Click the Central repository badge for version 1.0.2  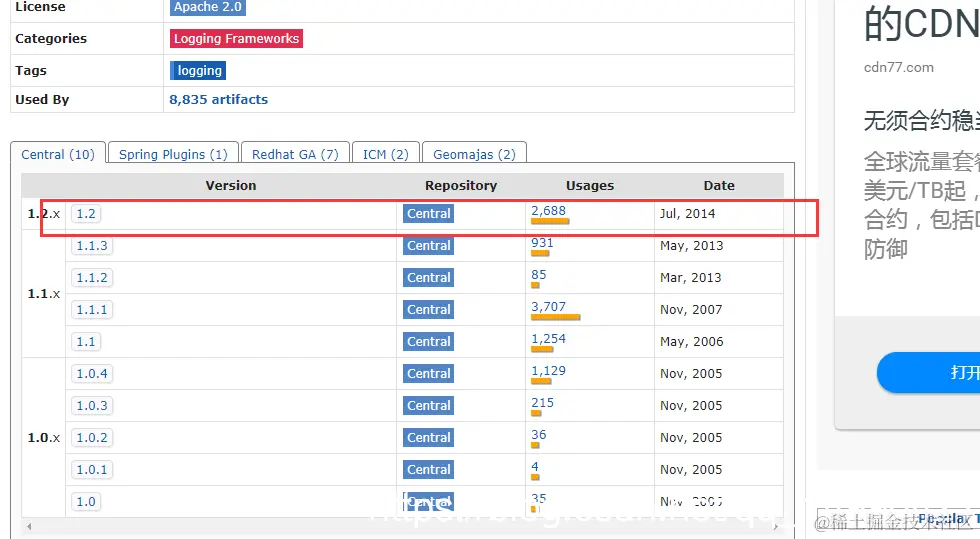tap(429, 437)
